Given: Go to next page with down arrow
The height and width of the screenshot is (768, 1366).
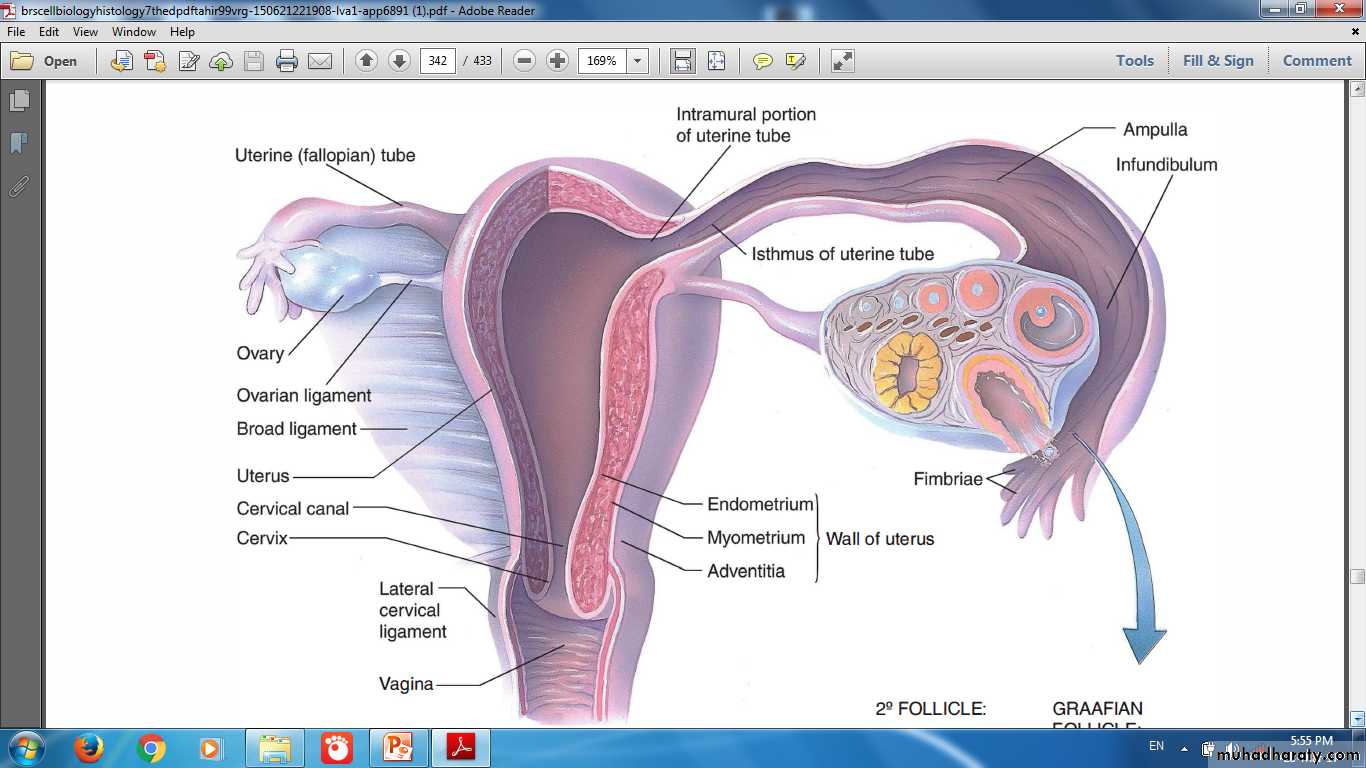Looking at the screenshot, I should pos(399,61).
